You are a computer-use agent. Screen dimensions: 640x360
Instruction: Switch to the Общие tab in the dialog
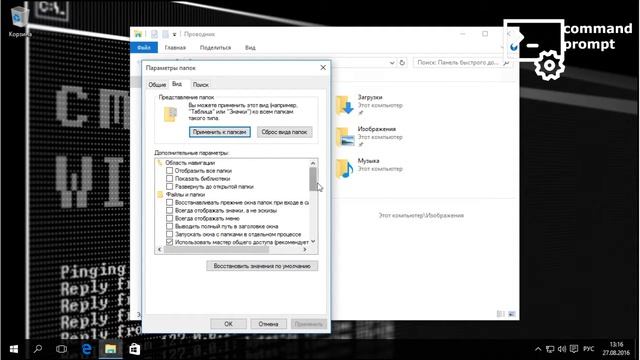point(157,84)
